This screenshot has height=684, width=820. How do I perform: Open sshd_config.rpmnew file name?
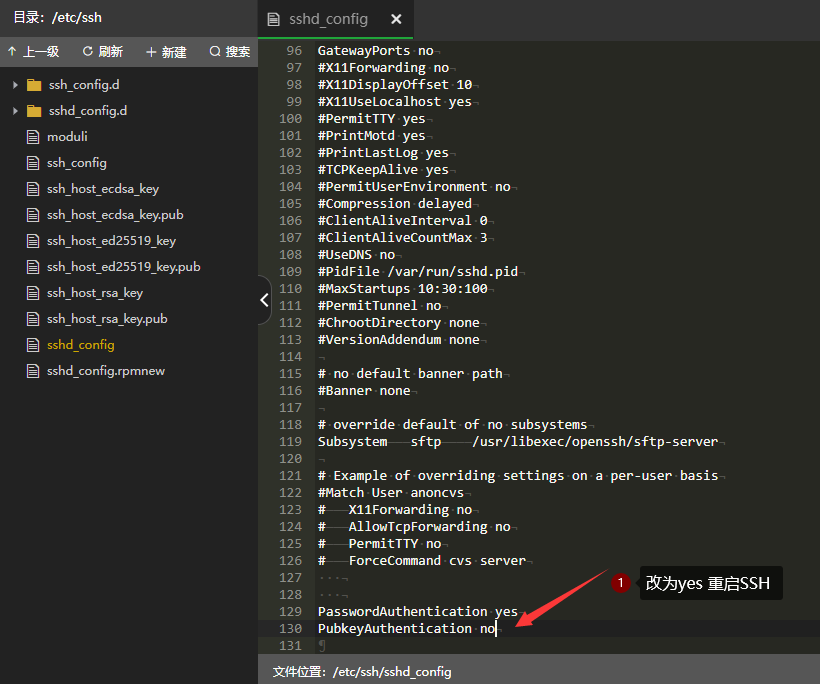[106, 371]
